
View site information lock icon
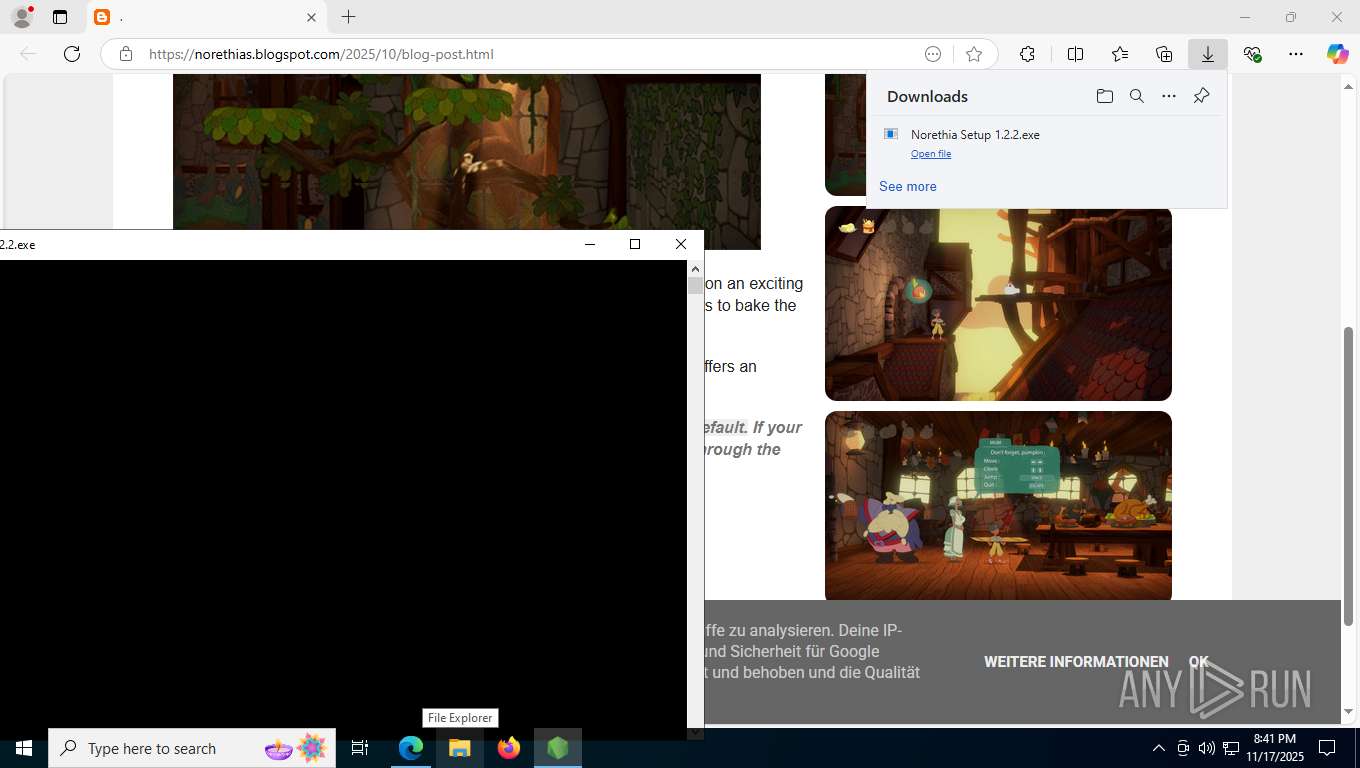tap(126, 54)
